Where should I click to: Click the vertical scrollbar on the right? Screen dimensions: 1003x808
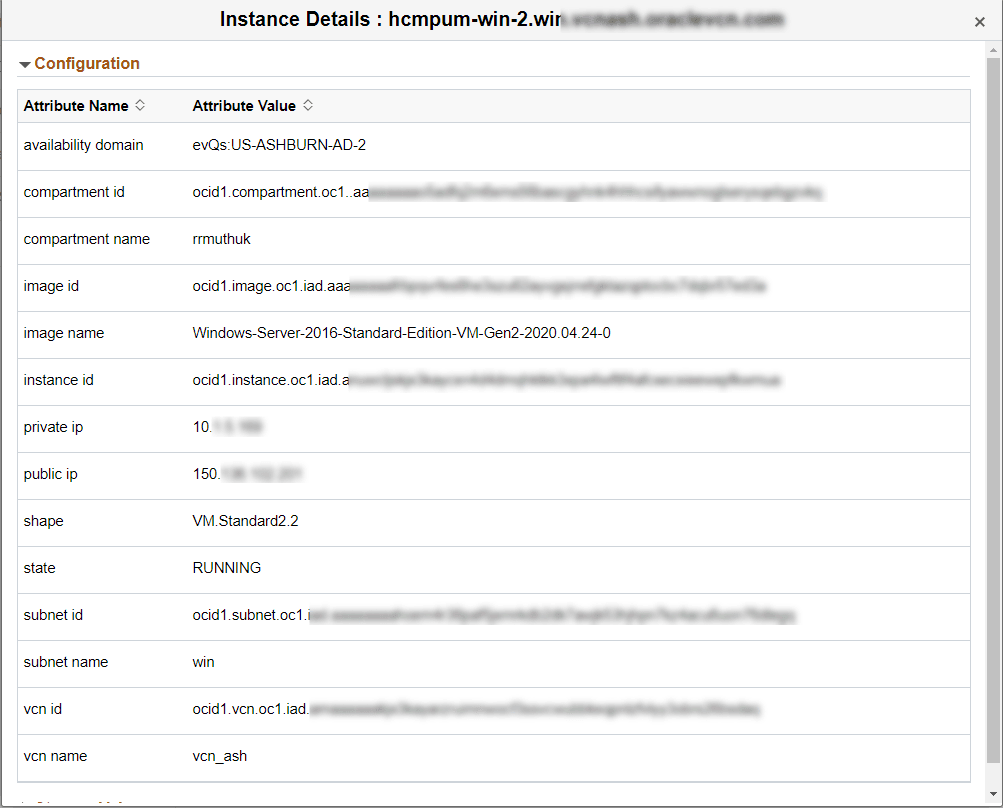tap(996, 400)
